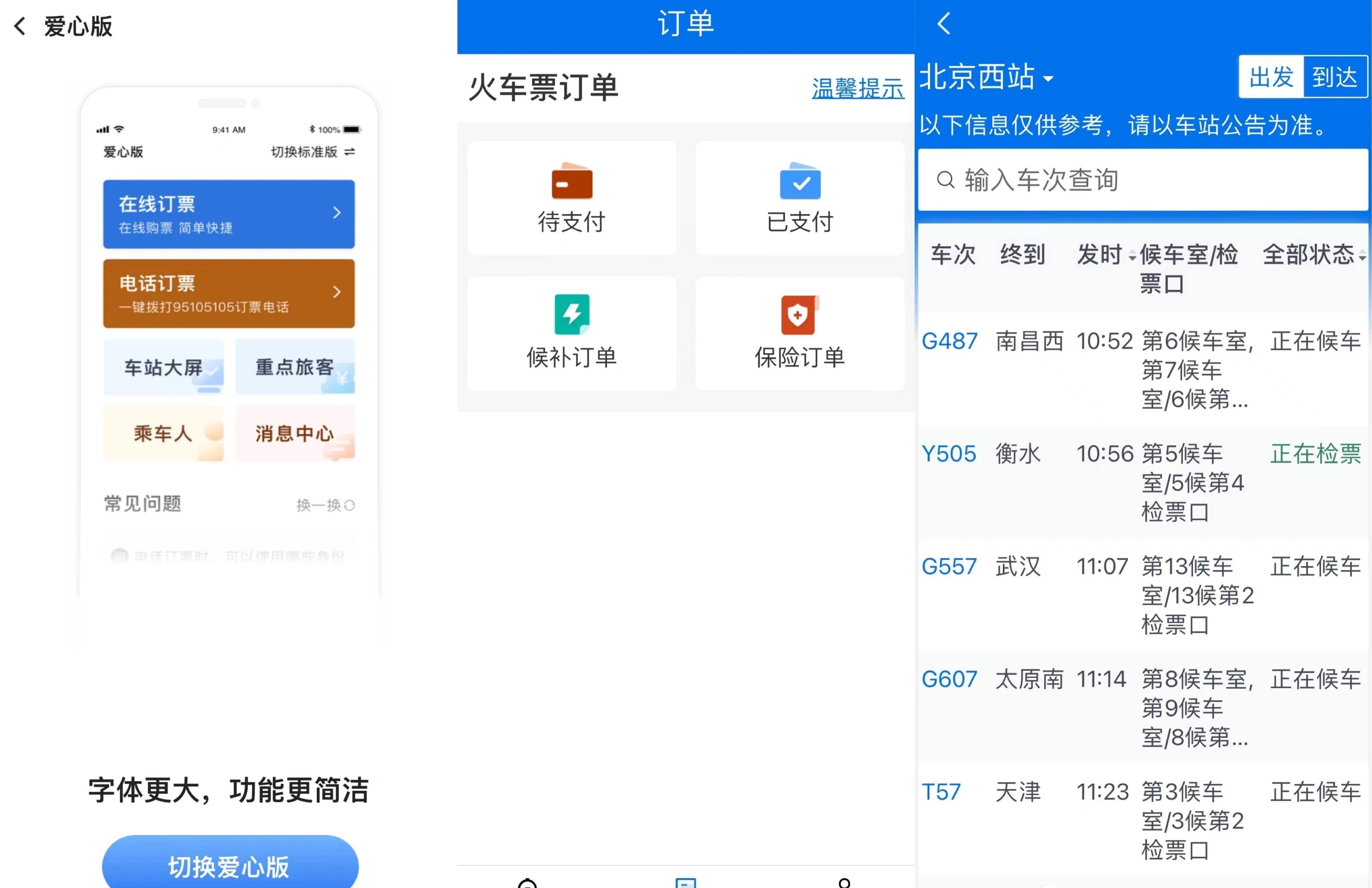1372x888 pixels.
Task: Tap departure time 11:23
Action: [x=1103, y=792]
